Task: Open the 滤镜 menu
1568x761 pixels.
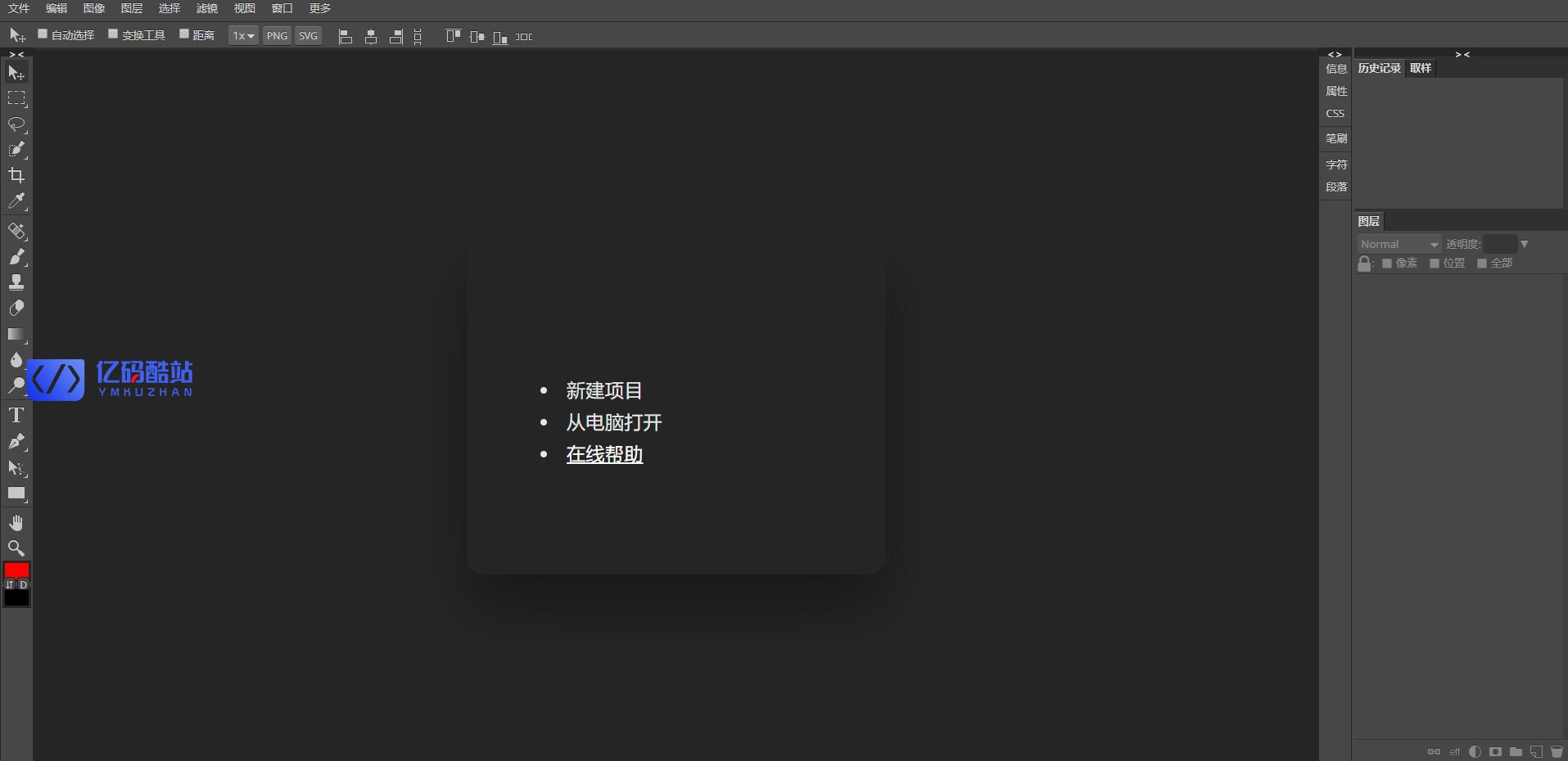Action: tap(207, 8)
